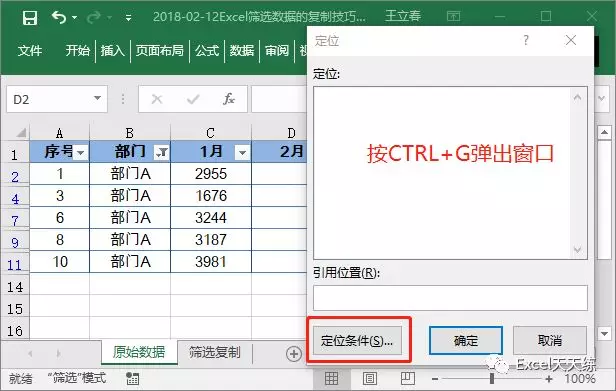Open the 部门 active filter dropdown
The height and width of the screenshot is (391, 616).
click(x=162, y=152)
